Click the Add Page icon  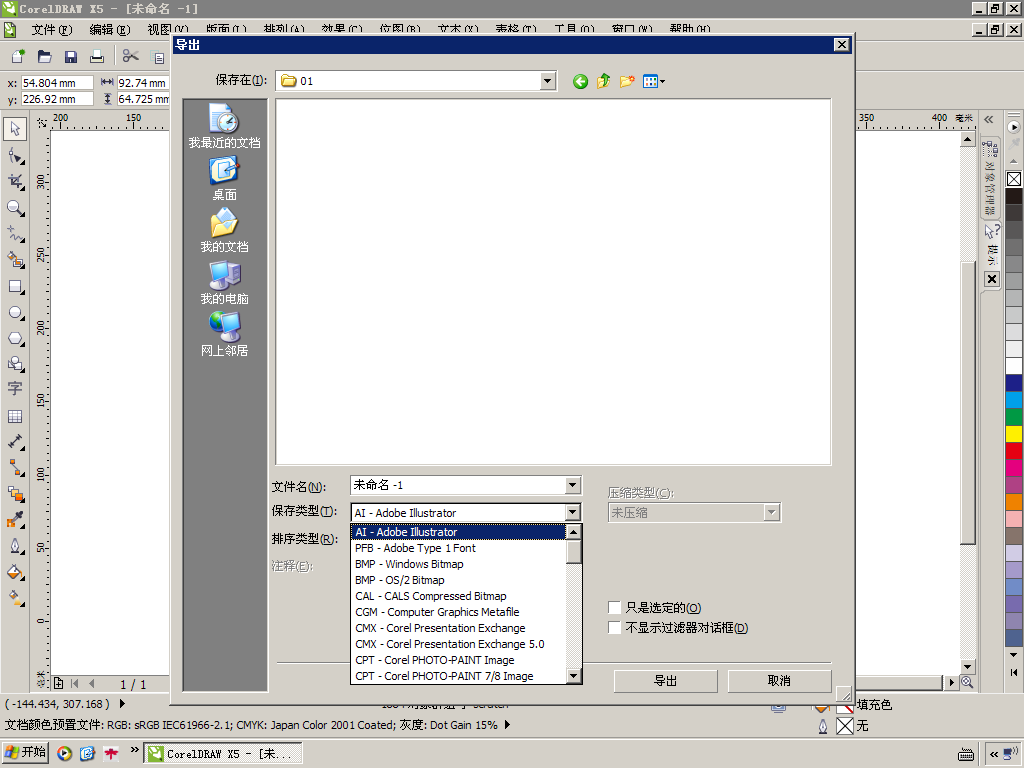coord(58,683)
